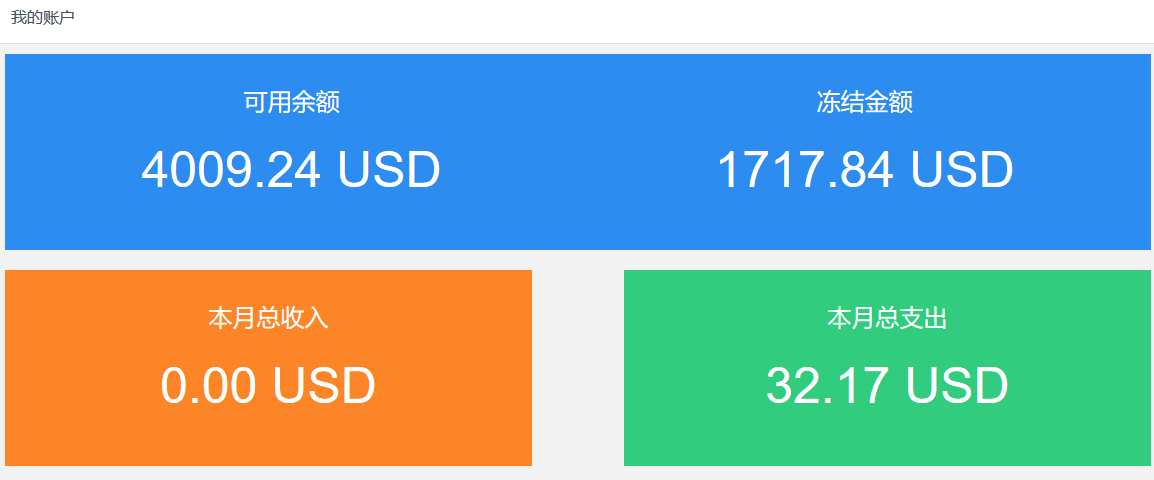1154x480 pixels.
Task: Select the 冻结金额 label
Action: pos(865,102)
